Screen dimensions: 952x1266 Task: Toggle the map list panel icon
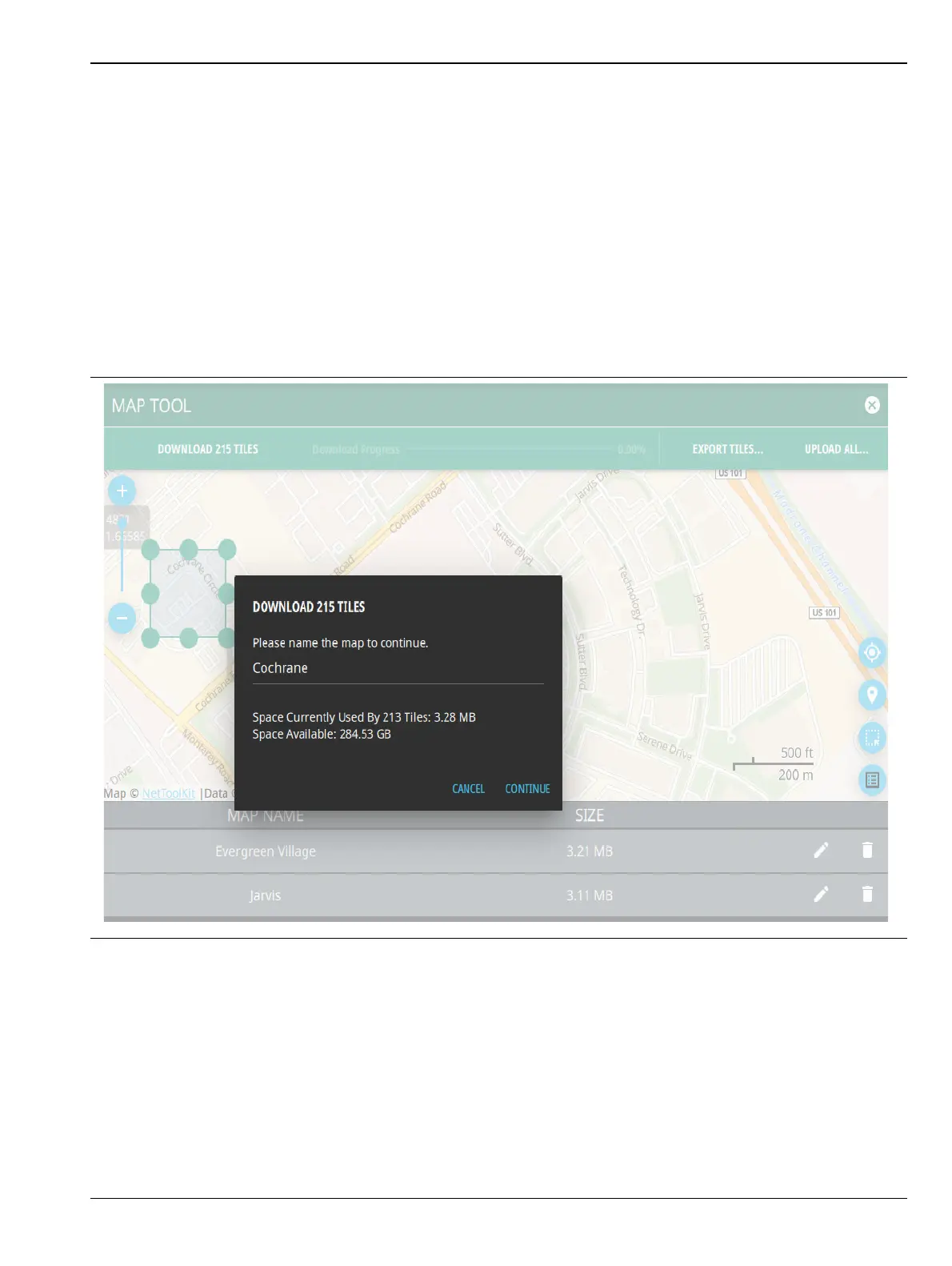point(872,779)
